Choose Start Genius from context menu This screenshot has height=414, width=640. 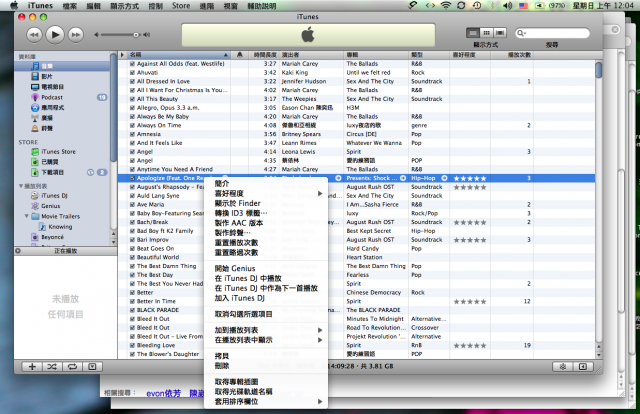click(x=266, y=268)
